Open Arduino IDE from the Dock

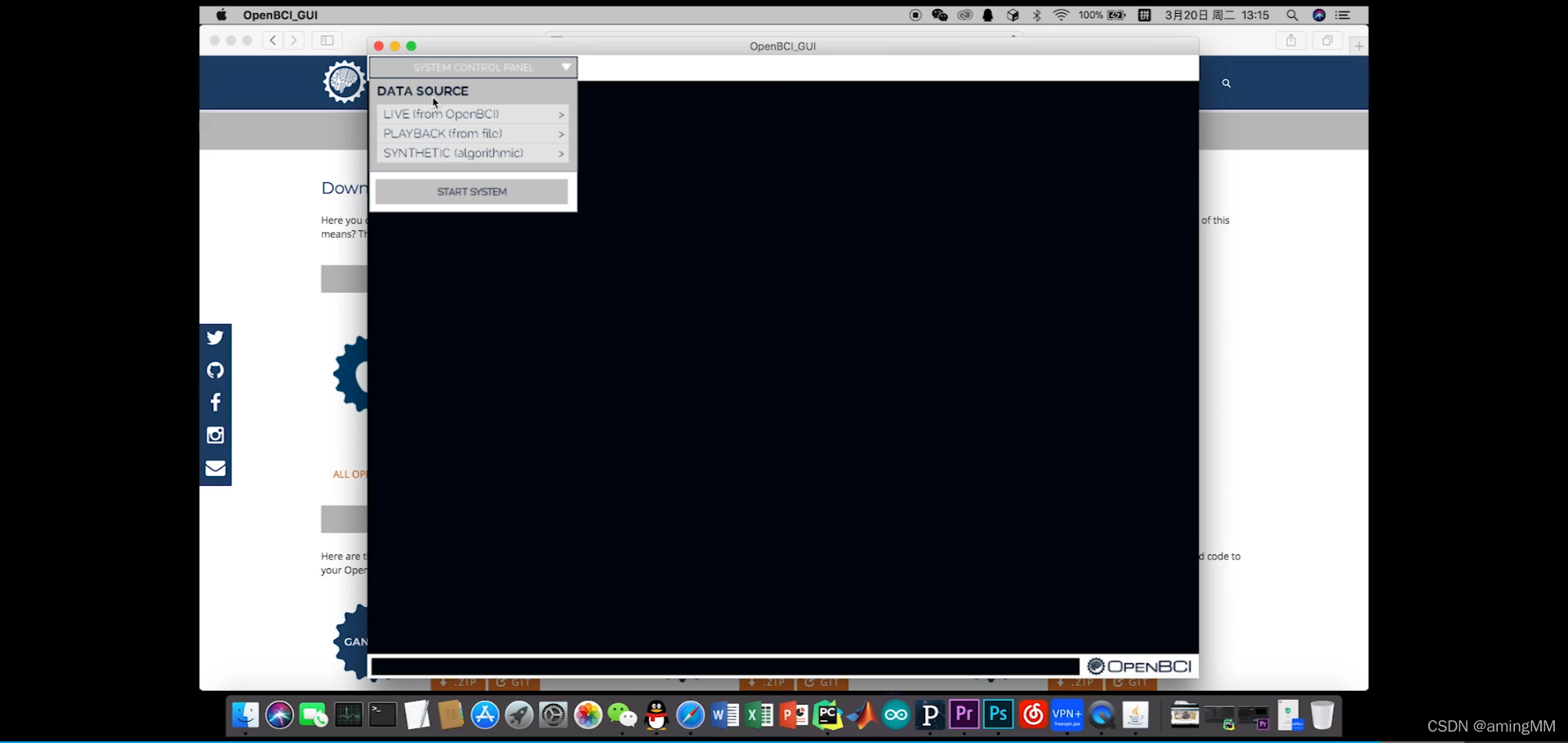(896, 716)
